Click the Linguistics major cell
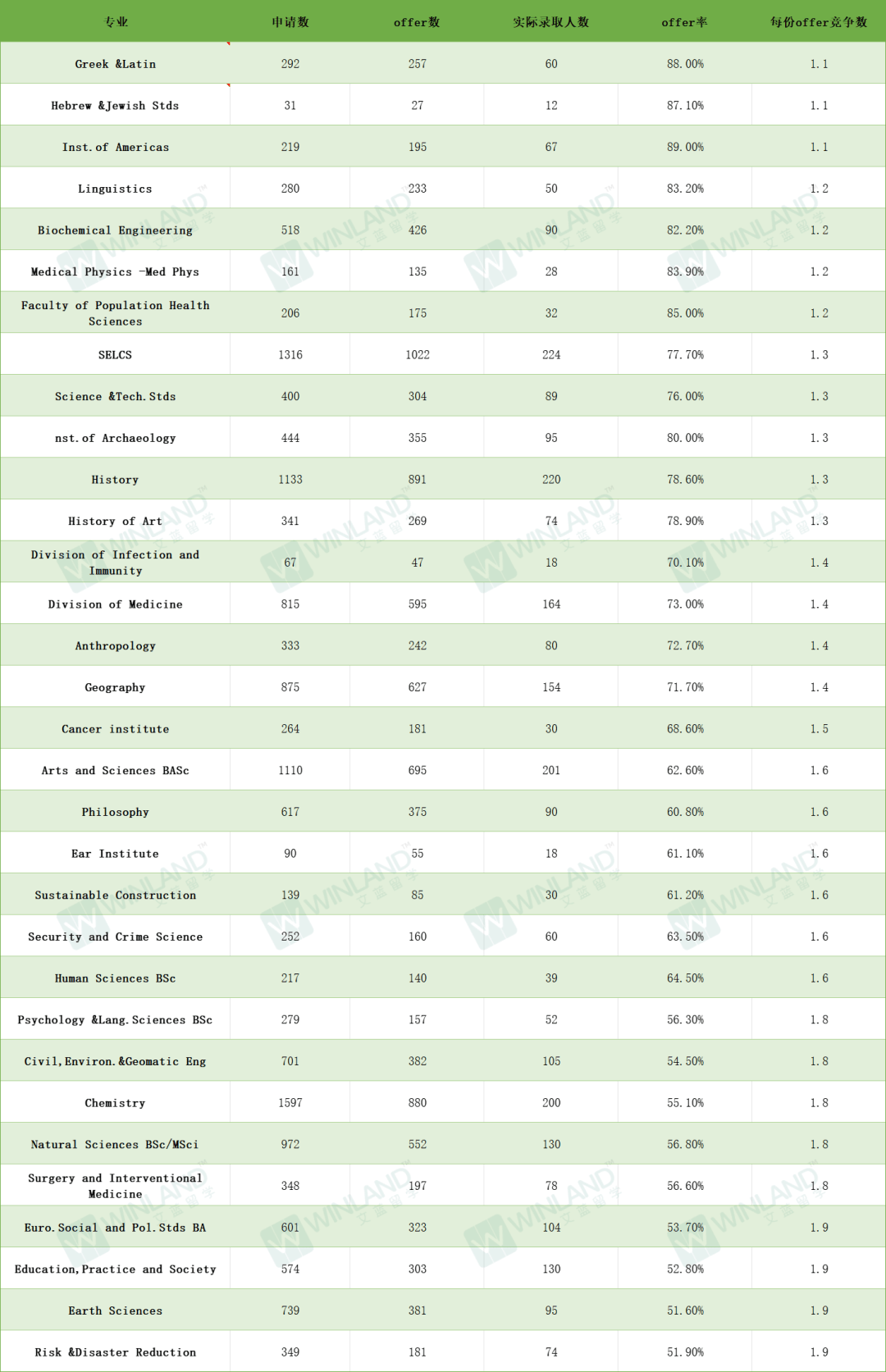 [x=116, y=189]
